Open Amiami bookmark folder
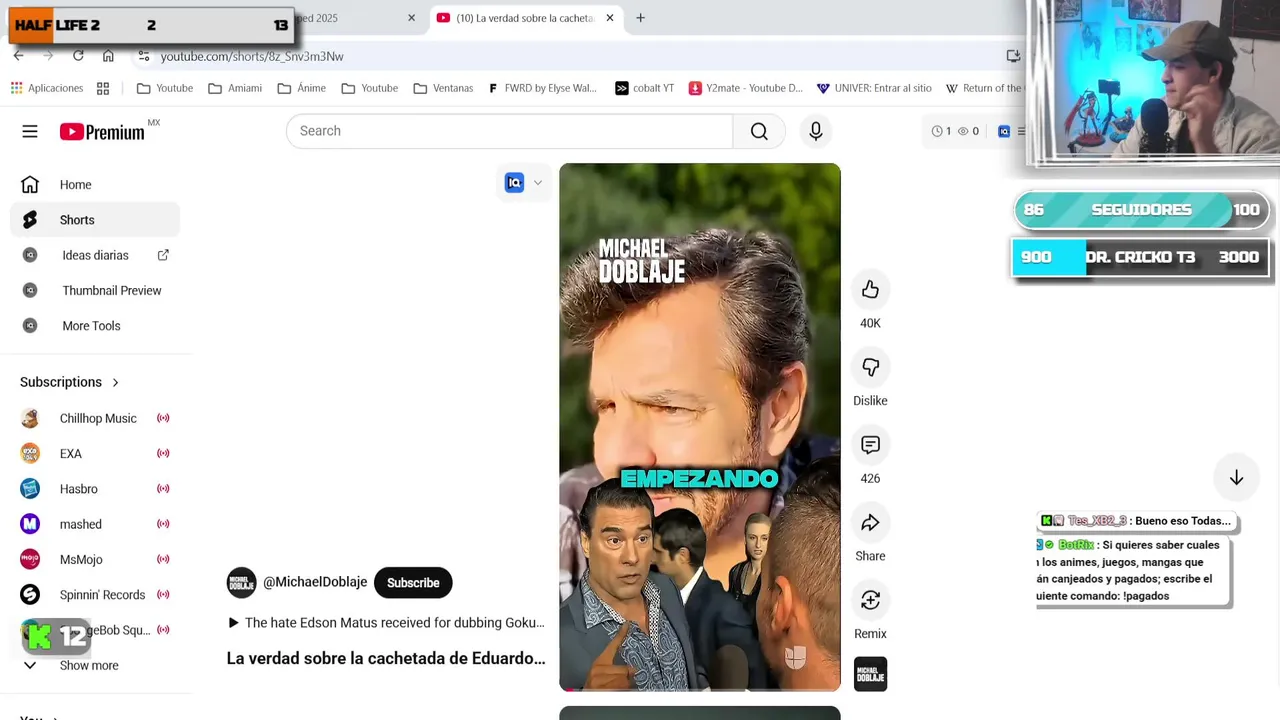 click(x=235, y=88)
